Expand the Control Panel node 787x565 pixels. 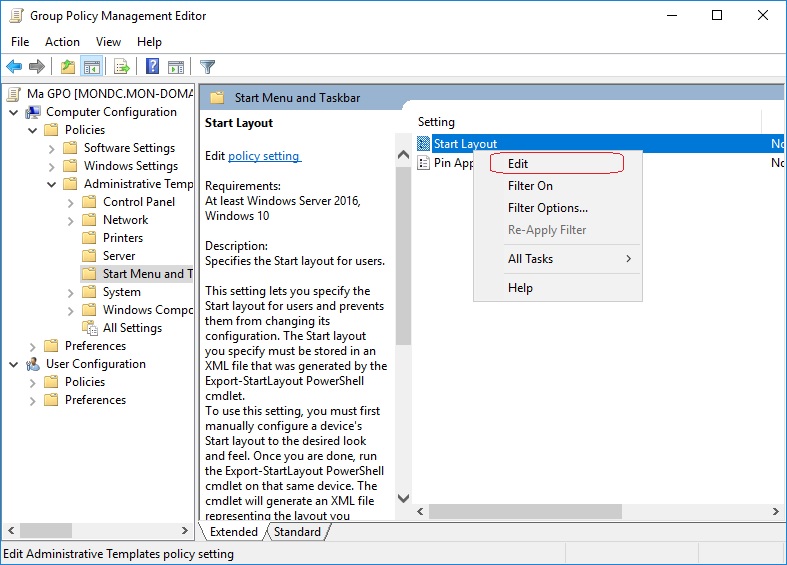[x=71, y=203]
